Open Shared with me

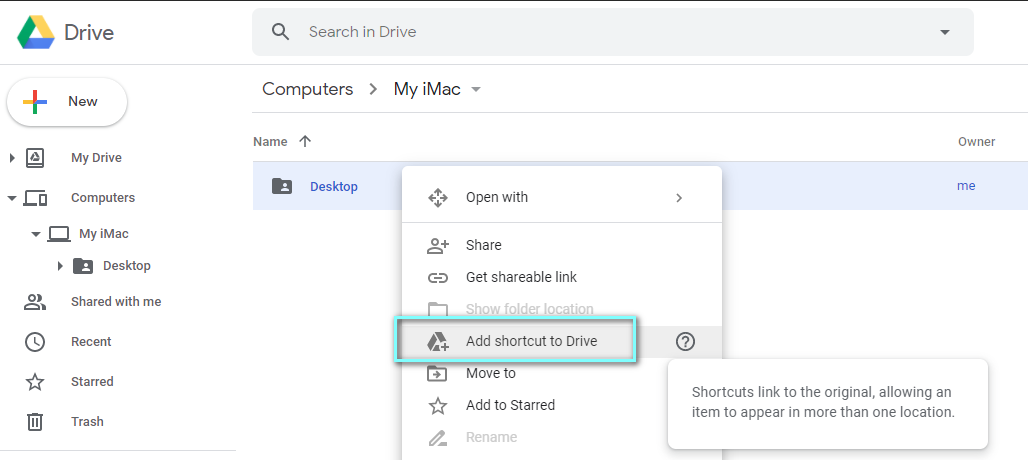pos(116,302)
